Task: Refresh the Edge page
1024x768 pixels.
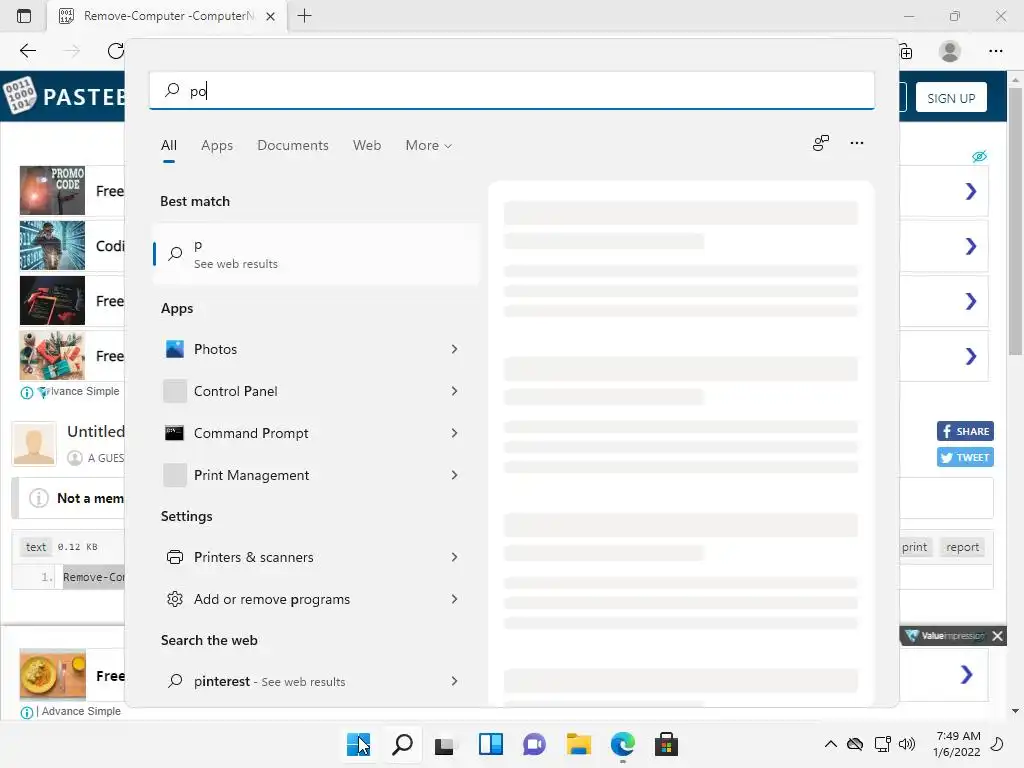Action: (116, 51)
